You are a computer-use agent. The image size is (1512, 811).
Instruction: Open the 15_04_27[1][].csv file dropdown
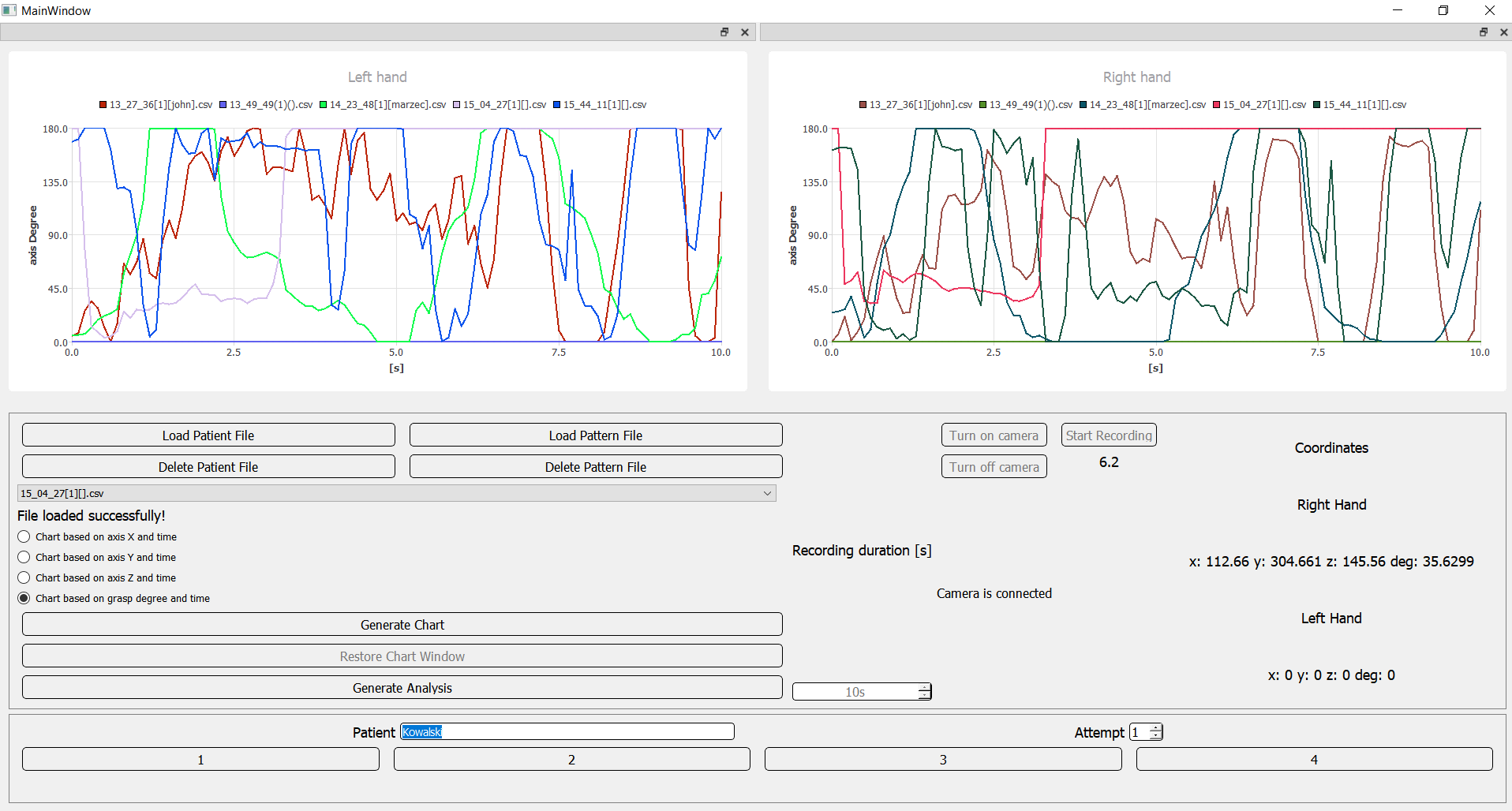[397, 493]
